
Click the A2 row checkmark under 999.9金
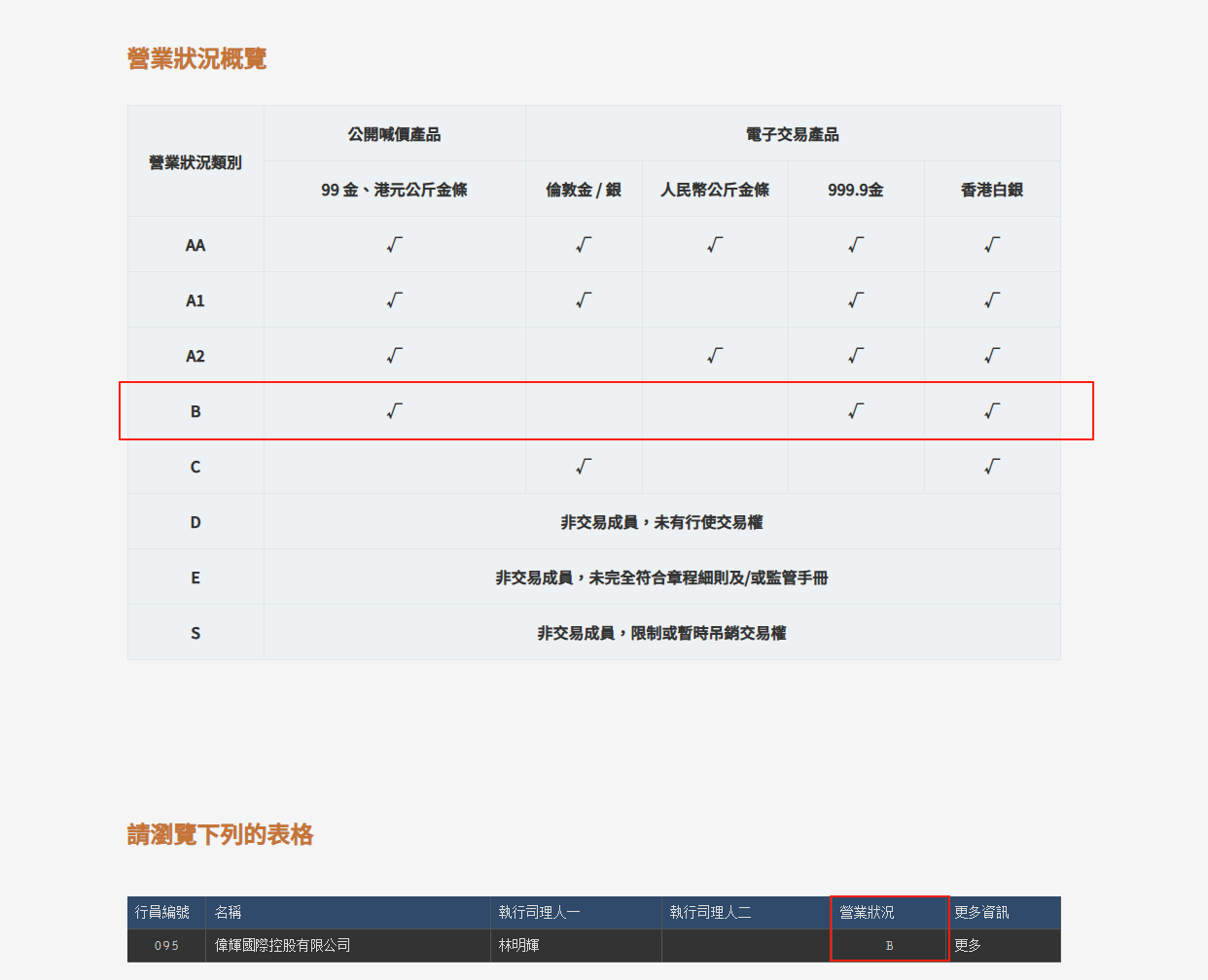click(856, 356)
